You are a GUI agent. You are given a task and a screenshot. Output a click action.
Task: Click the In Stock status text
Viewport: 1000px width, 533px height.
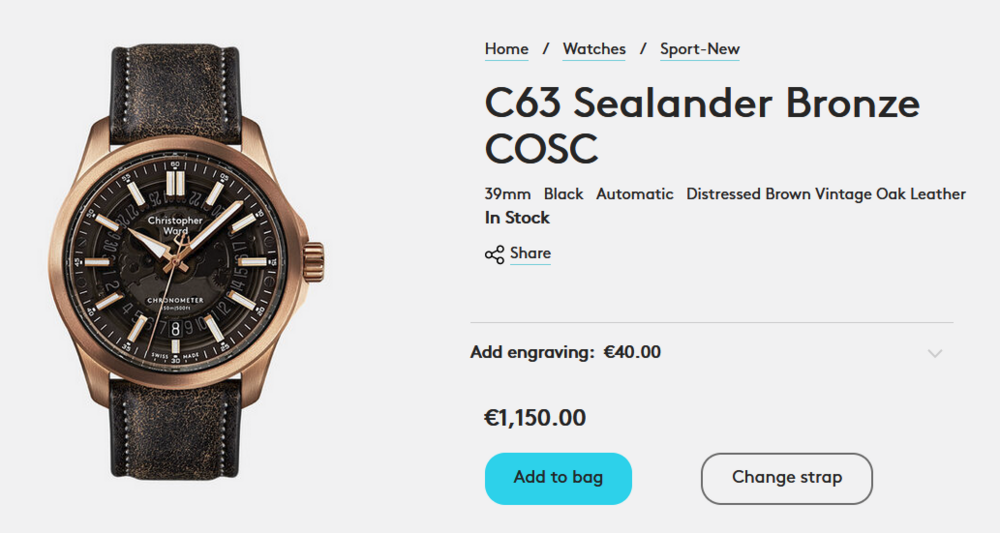tap(517, 218)
